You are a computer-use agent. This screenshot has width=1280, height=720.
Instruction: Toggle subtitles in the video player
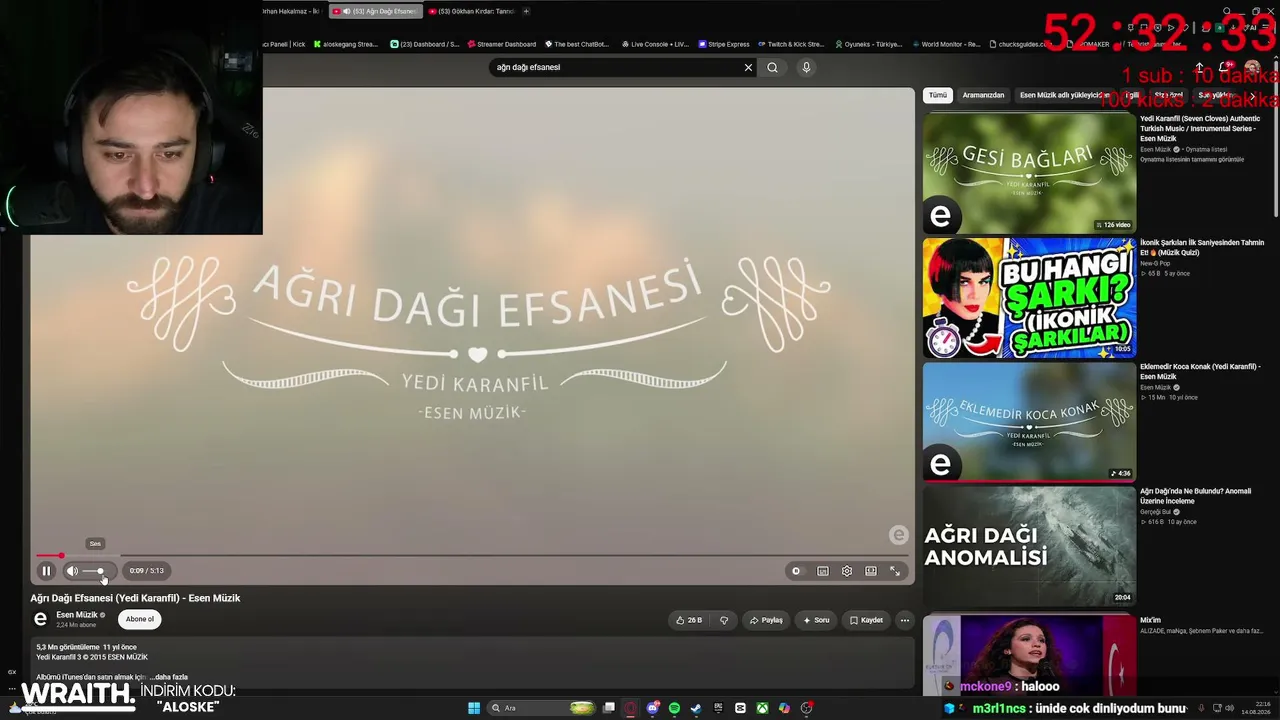point(823,571)
